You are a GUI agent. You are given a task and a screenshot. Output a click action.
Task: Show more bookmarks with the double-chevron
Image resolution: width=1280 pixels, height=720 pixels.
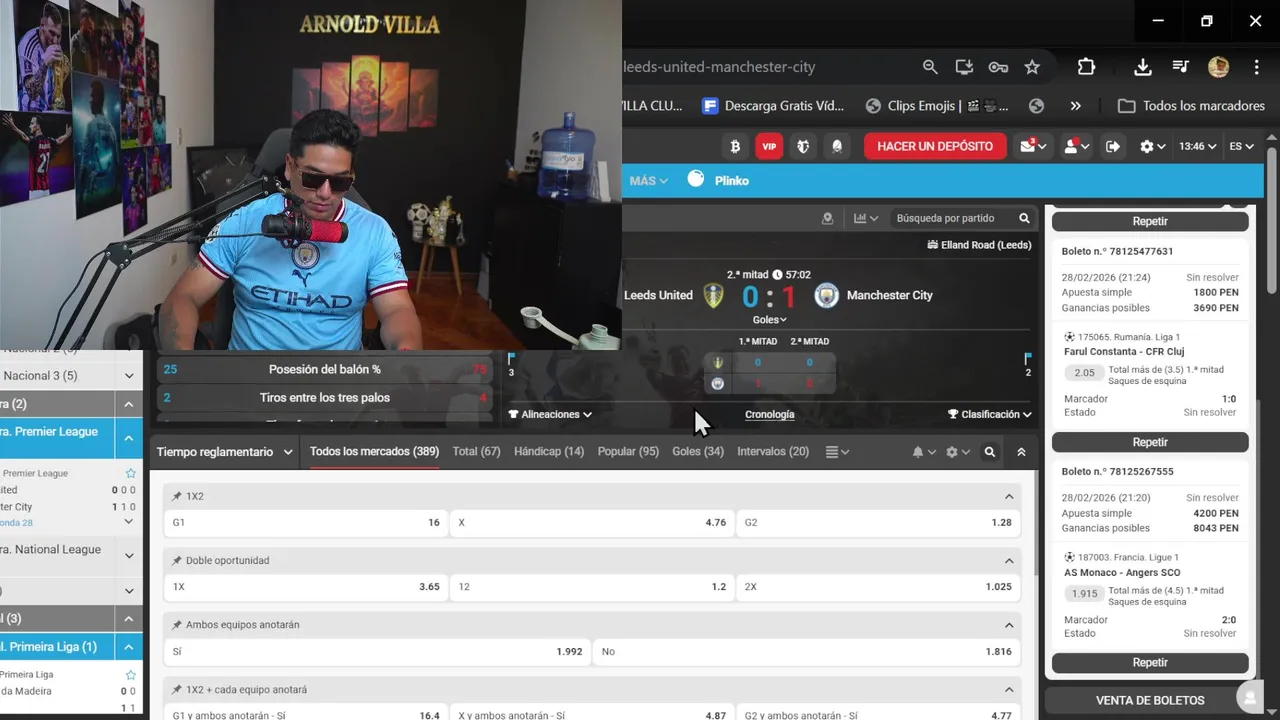pos(1075,106)
